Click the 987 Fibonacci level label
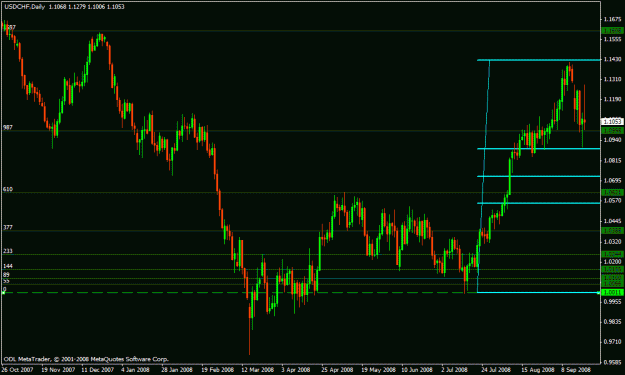 click(x=8, y=128)
